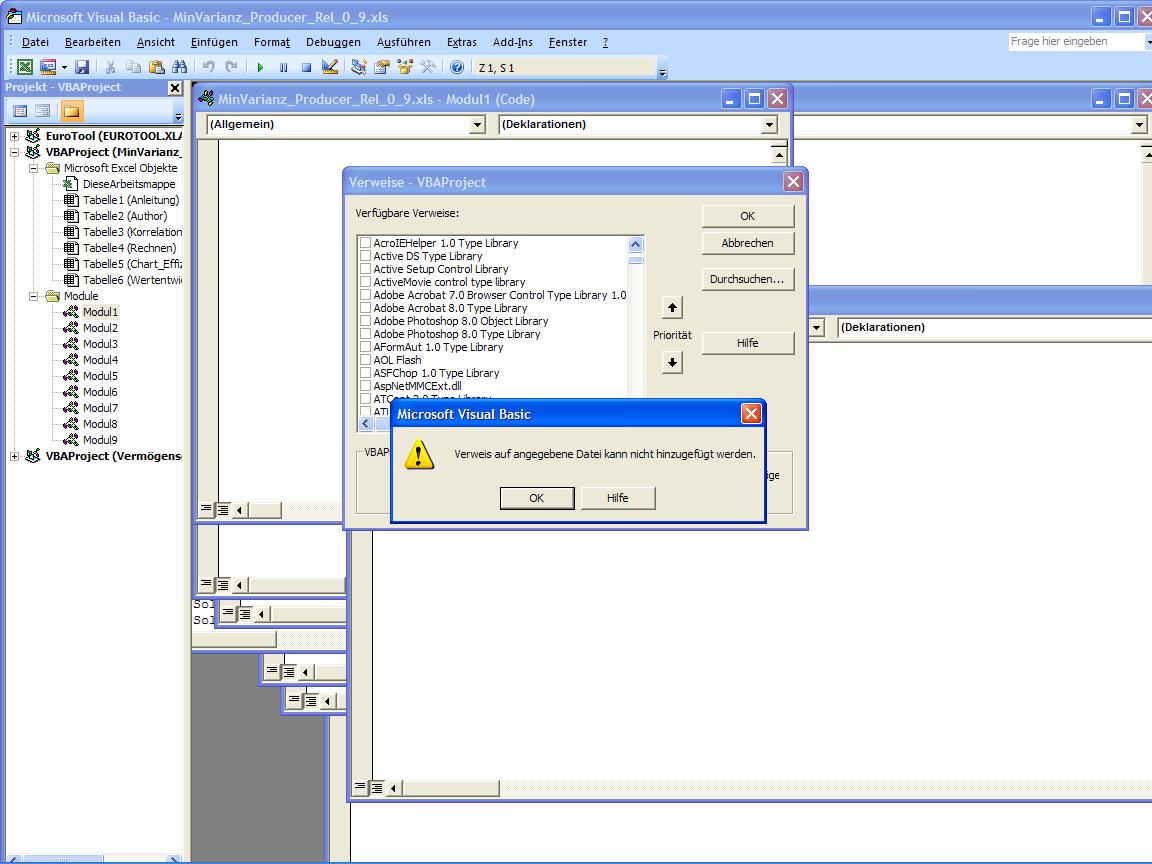Check Adobe Acrobat 8.0 Type Library
Screen dimensions: 1152x864
(365, 308)
